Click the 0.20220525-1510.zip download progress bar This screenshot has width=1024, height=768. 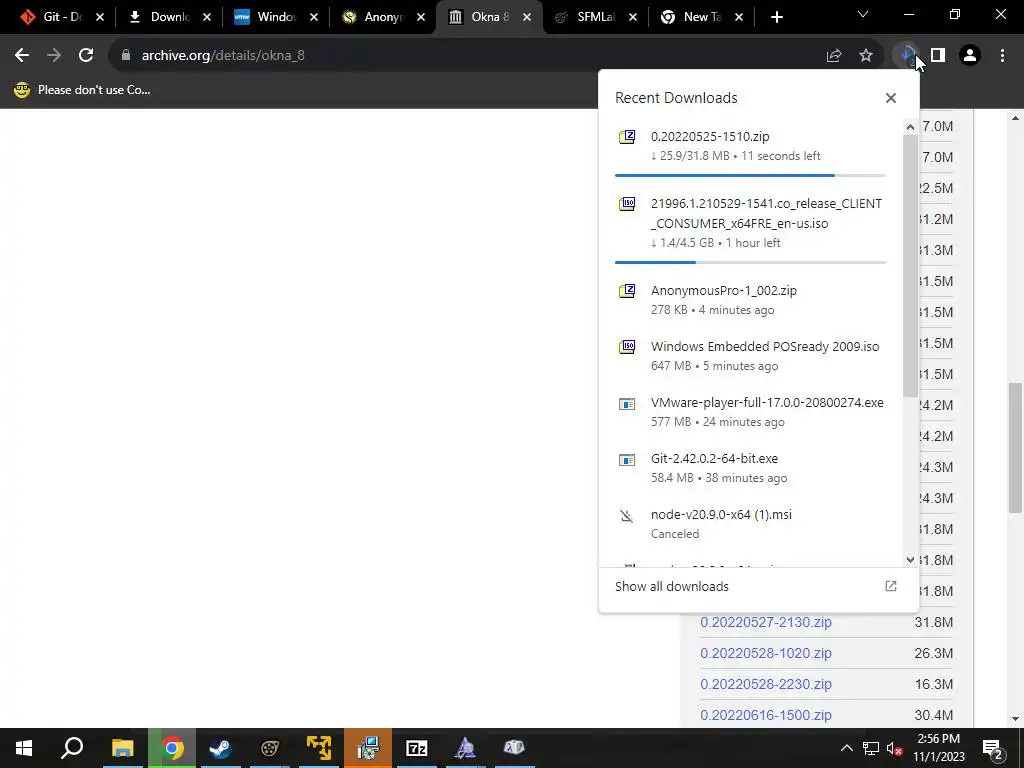(x=750, y=175)
